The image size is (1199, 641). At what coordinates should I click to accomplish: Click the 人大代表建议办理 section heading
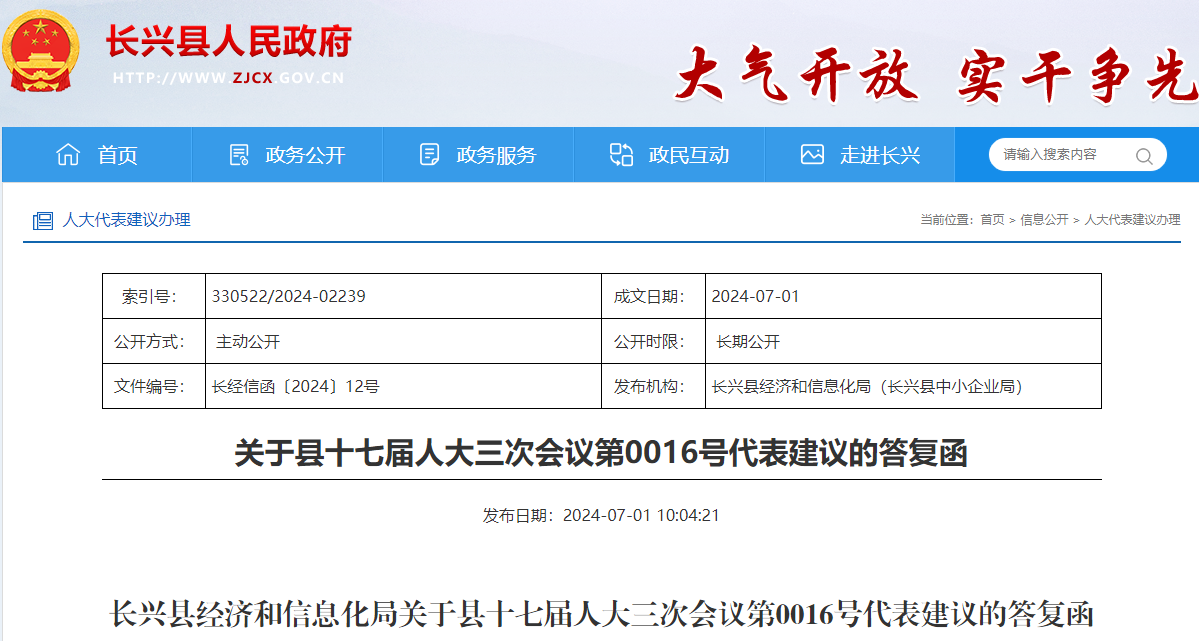click(x=126, y=220)
